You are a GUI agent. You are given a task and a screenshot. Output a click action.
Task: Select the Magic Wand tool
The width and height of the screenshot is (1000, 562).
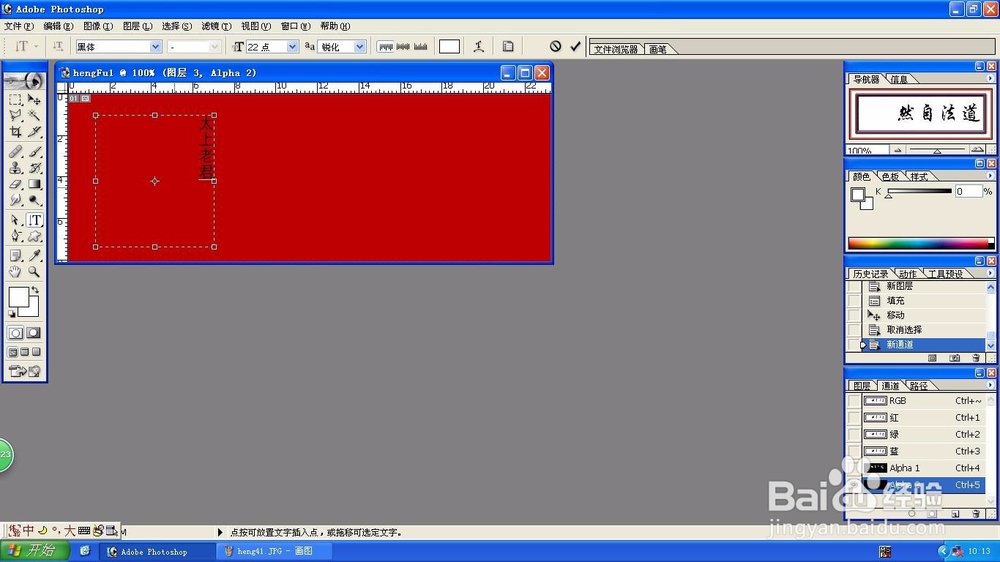pyautogui.click(x=34, y=115)
